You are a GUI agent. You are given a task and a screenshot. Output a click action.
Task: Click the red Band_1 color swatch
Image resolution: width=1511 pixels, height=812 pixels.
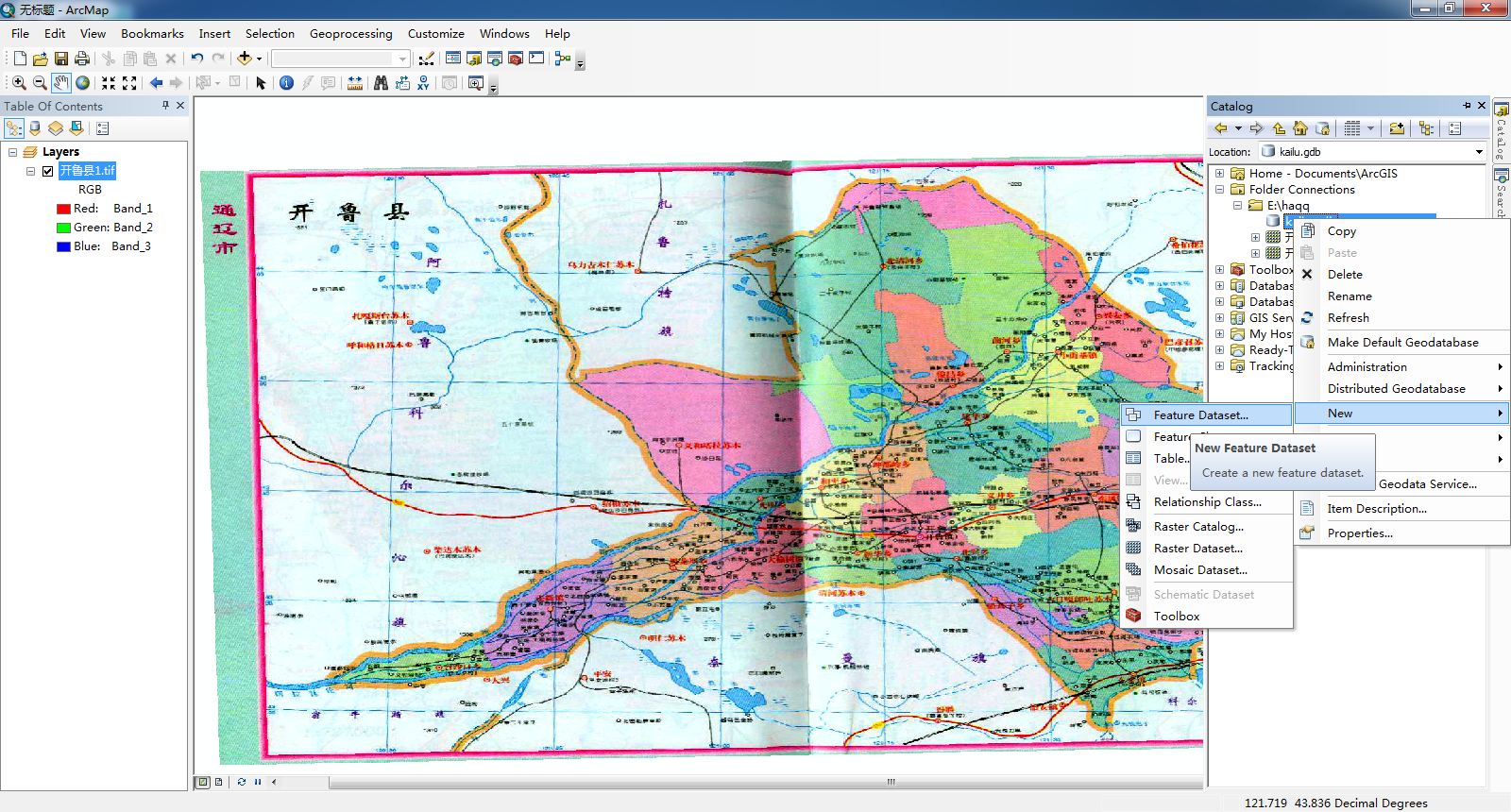(63, 209)
